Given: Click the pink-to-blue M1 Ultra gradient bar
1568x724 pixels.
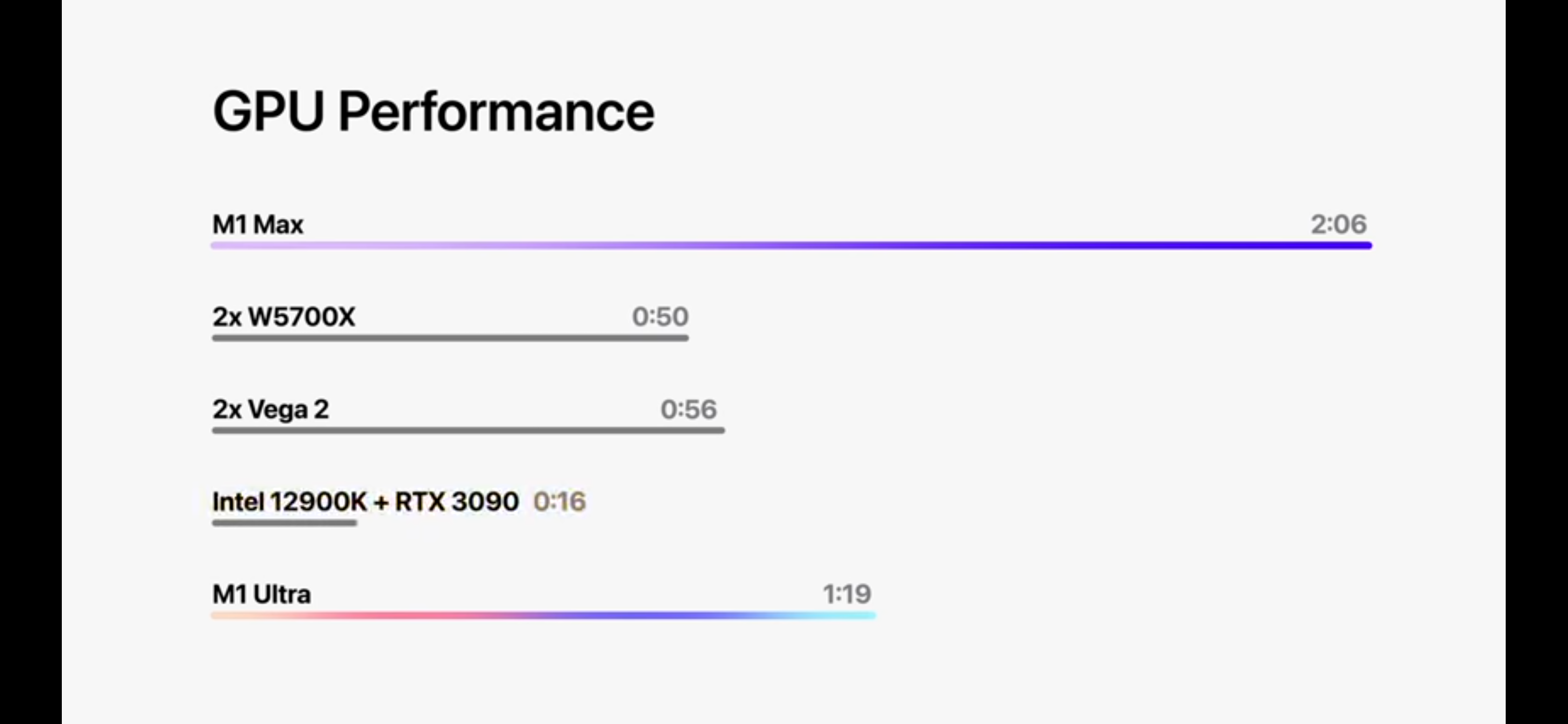Looking at the screenshot, I should 544,615.
